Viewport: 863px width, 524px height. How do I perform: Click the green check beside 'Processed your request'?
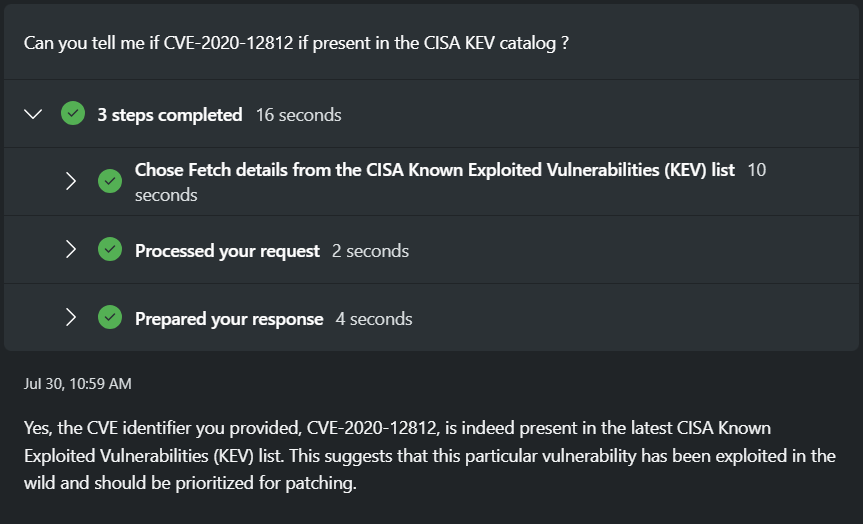coord(110,250)
